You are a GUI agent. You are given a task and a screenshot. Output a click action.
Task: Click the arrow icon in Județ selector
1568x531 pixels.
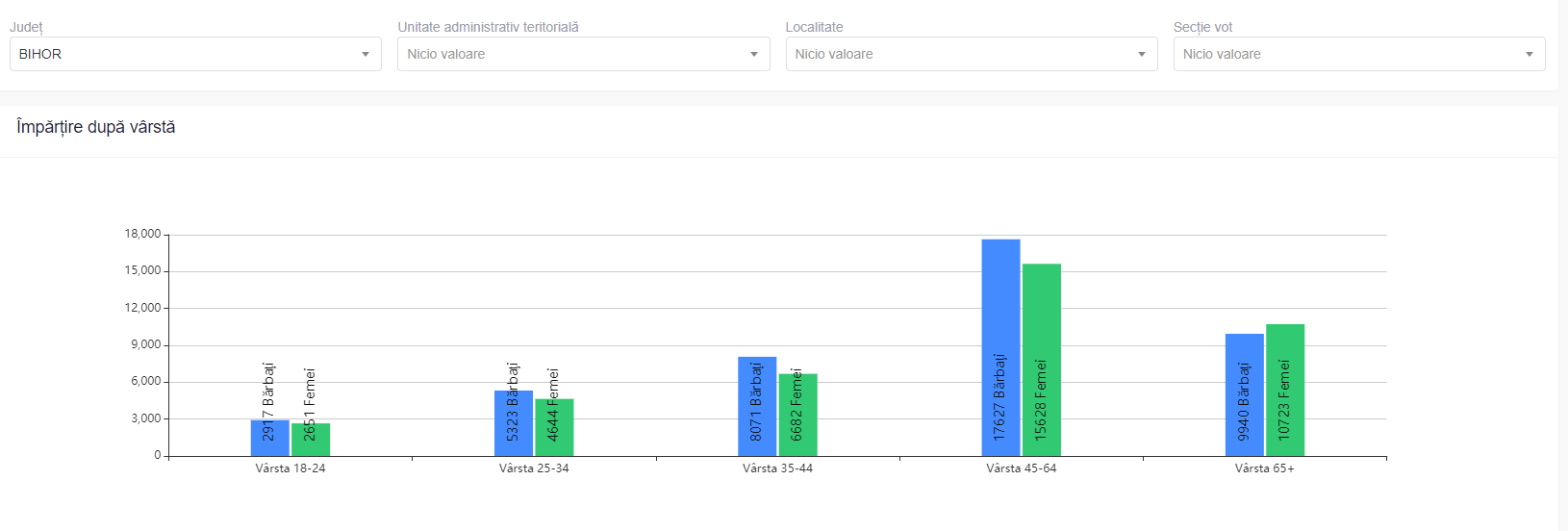tap(366, 55)
